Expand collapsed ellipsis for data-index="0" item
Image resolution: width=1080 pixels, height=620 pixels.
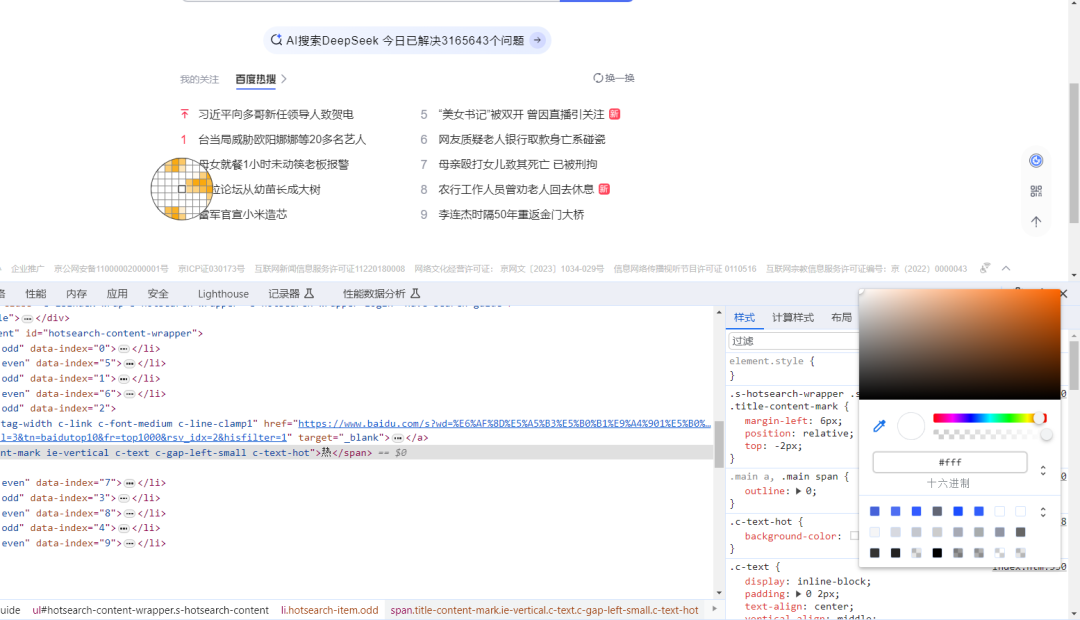124,349
